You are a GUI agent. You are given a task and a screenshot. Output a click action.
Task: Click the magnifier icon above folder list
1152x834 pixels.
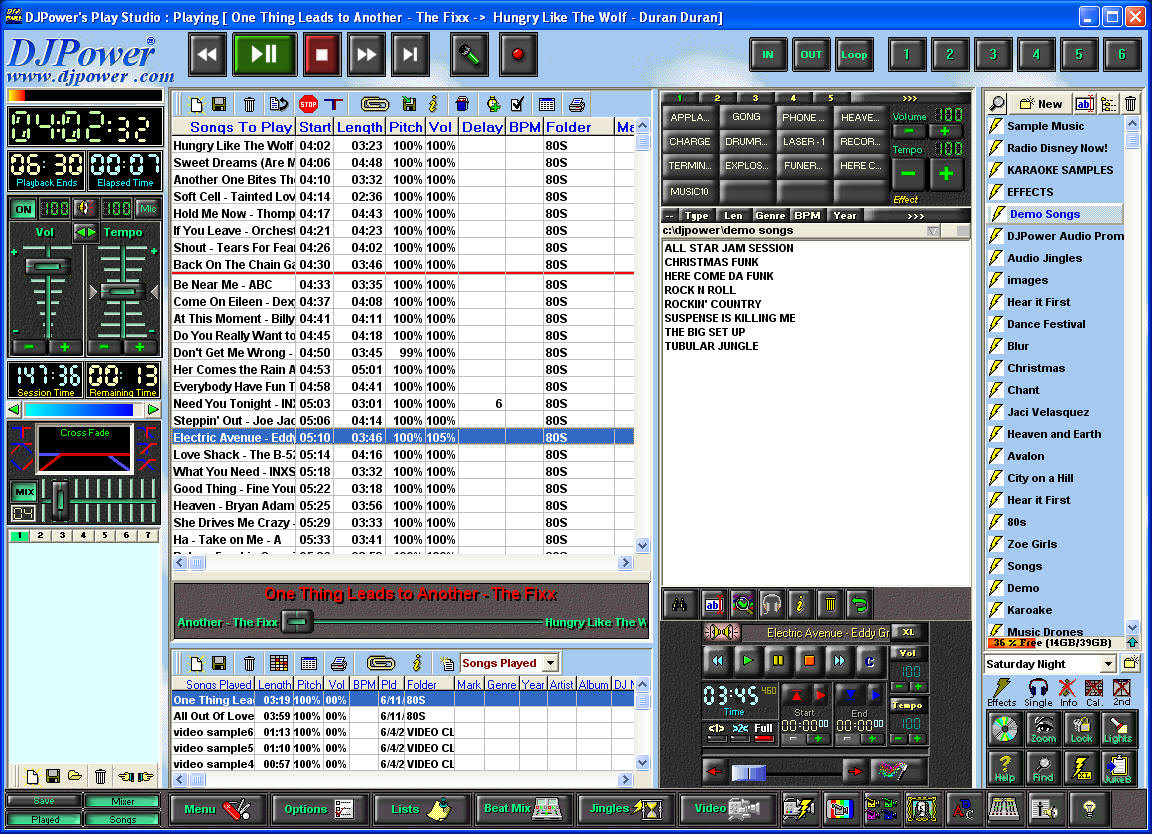point(997,104)
